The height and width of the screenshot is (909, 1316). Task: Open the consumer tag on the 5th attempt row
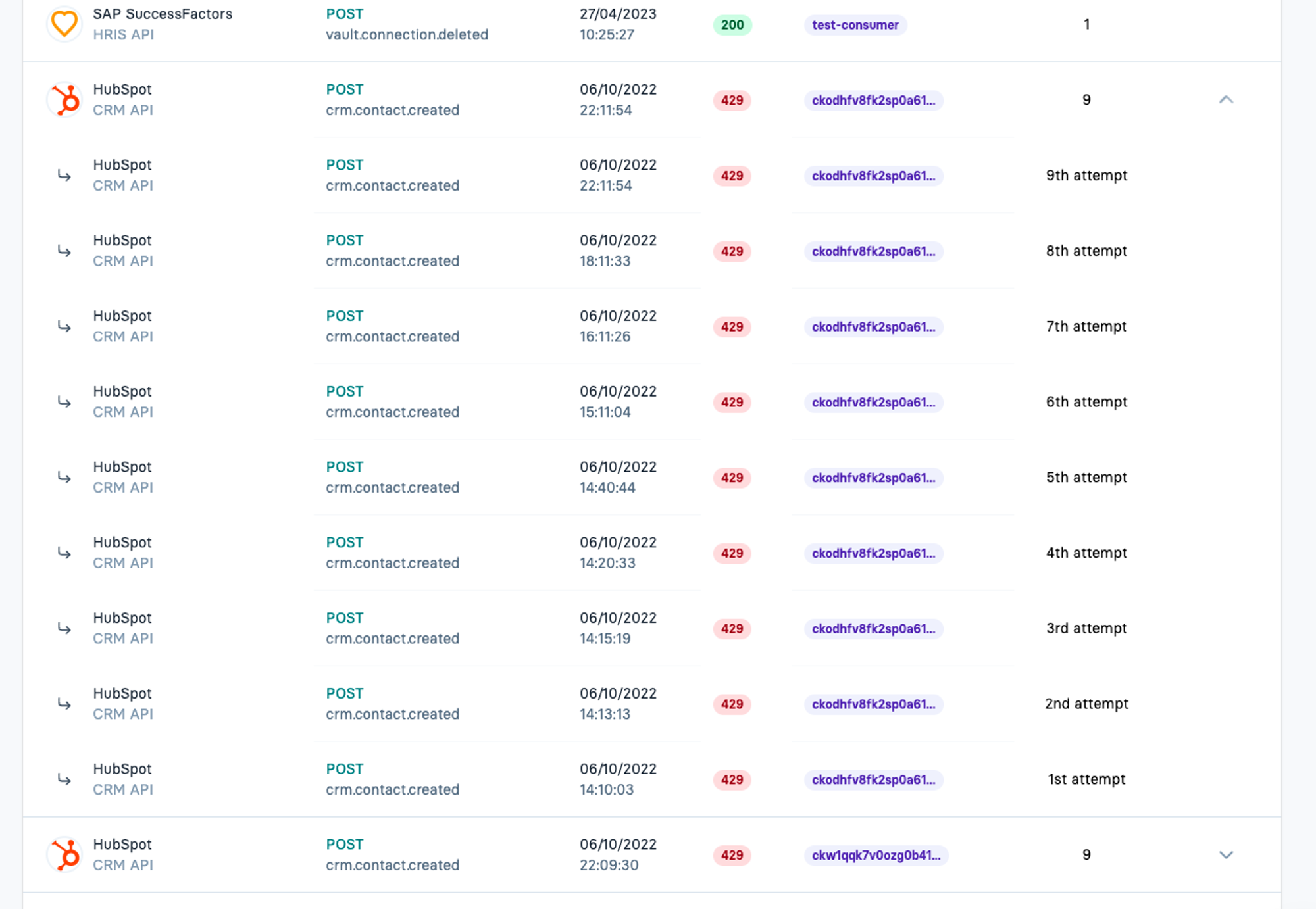pyautogui.click(x=873, y=478)
